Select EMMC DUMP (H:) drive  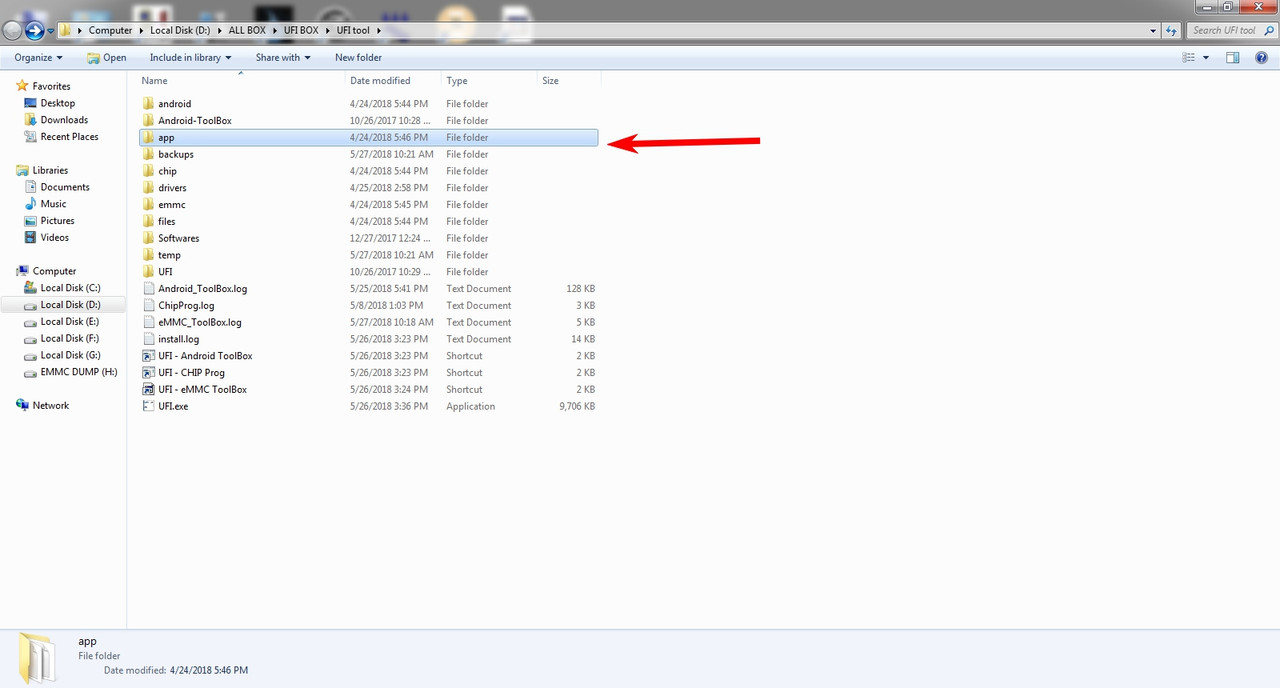[78, 372]
